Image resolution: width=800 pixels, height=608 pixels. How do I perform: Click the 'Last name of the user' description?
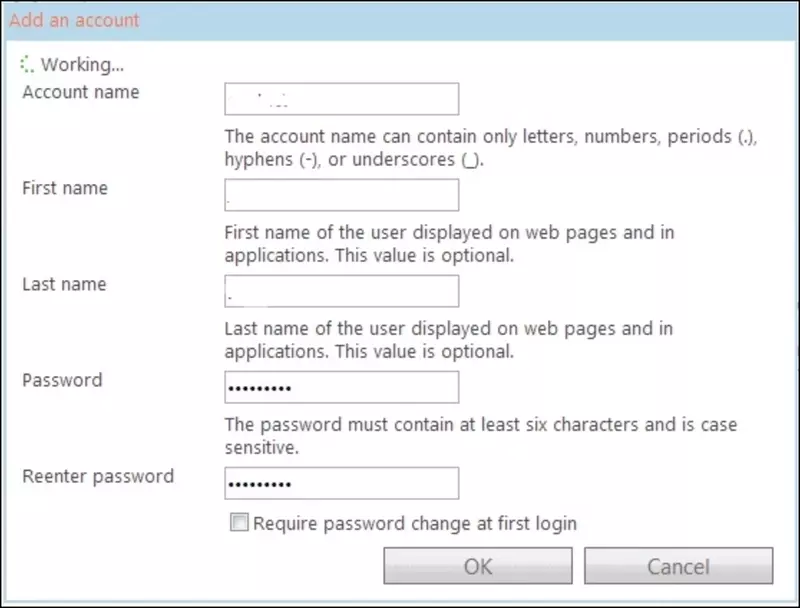pos(449,340)
